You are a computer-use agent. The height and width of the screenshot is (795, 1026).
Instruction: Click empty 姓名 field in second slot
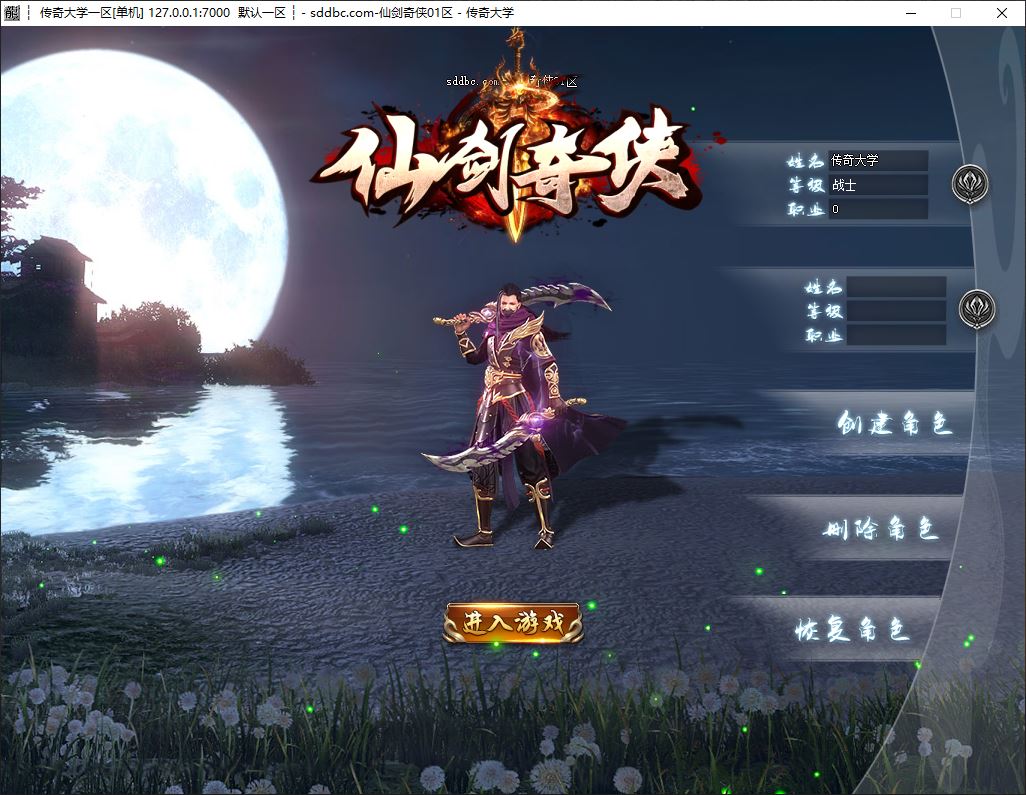[896, 287]
